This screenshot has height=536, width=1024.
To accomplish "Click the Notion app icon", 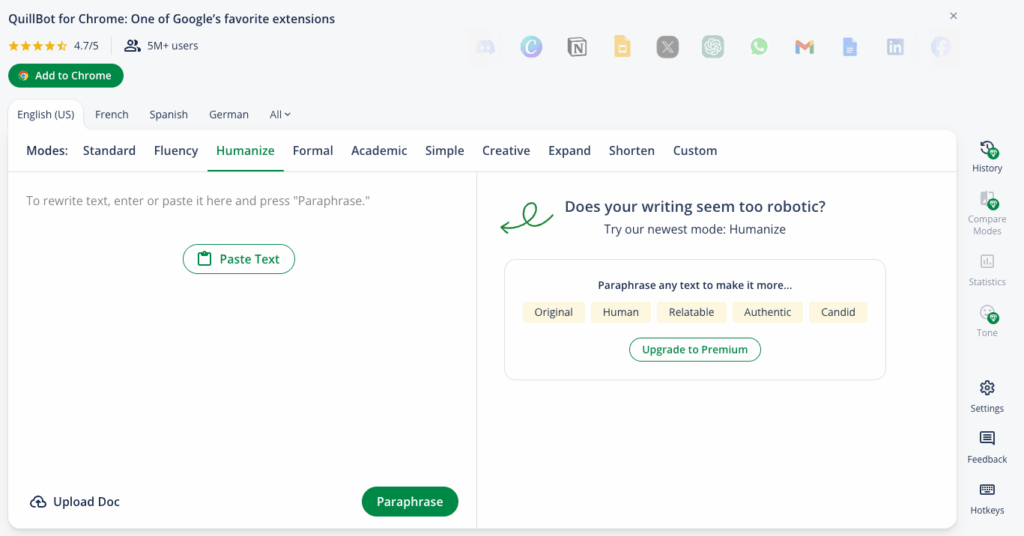I will pyautogui.click(x=577, y=47).
